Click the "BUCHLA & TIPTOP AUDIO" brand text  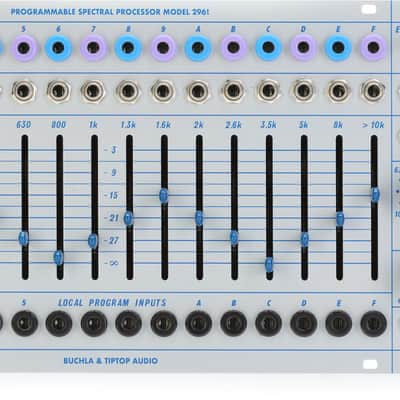tap(111, 361)
